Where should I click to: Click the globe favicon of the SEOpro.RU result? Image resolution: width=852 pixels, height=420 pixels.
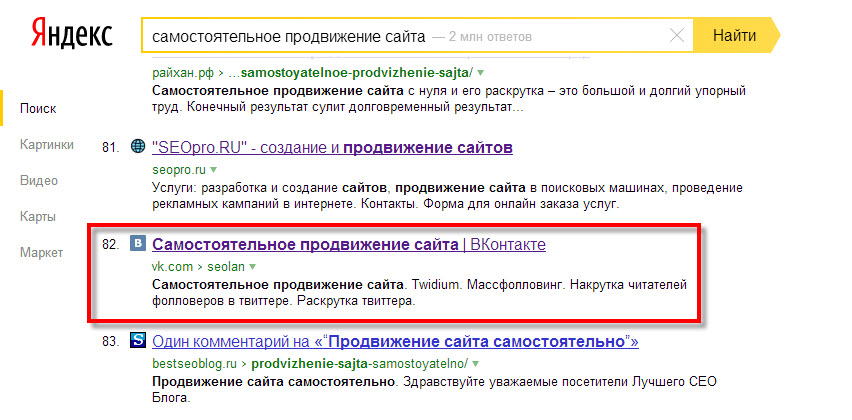point(139,147)
